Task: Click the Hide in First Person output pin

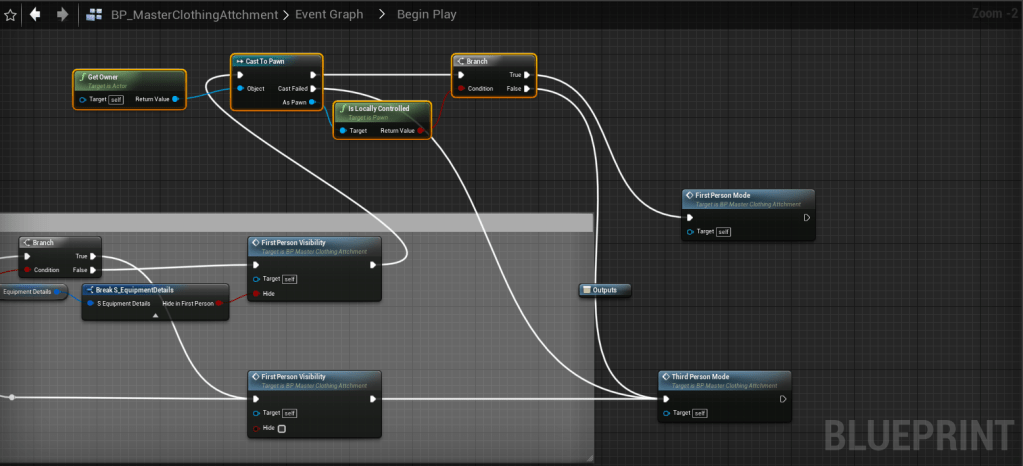Action: [x=219, y=303]
